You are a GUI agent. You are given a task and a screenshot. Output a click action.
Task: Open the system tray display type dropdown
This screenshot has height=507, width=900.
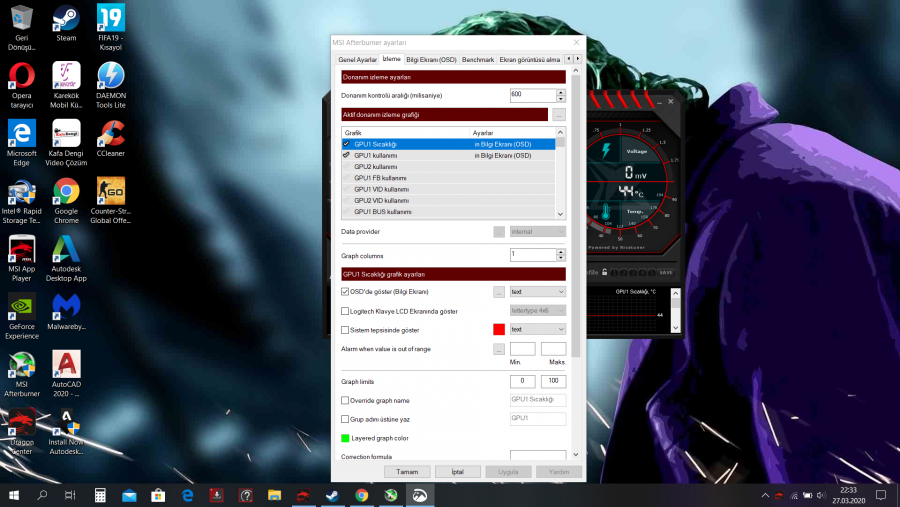point(537,330)
